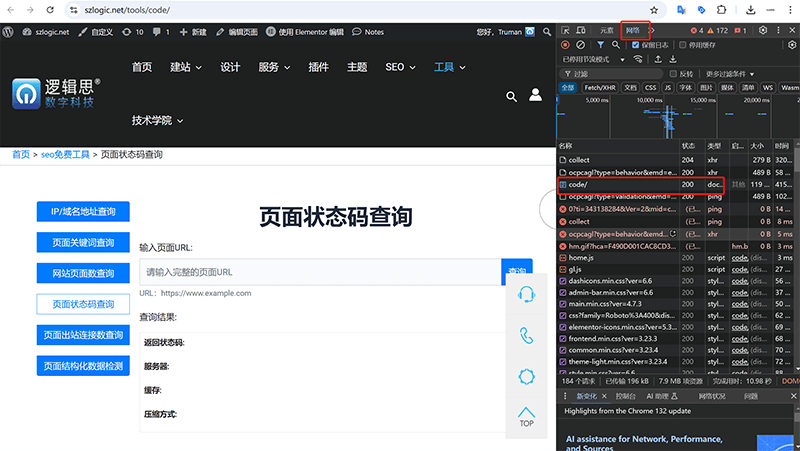Check the 反转 filter checkbox
Viewport: 800px width, 451px height.
(x=672, y=73)
